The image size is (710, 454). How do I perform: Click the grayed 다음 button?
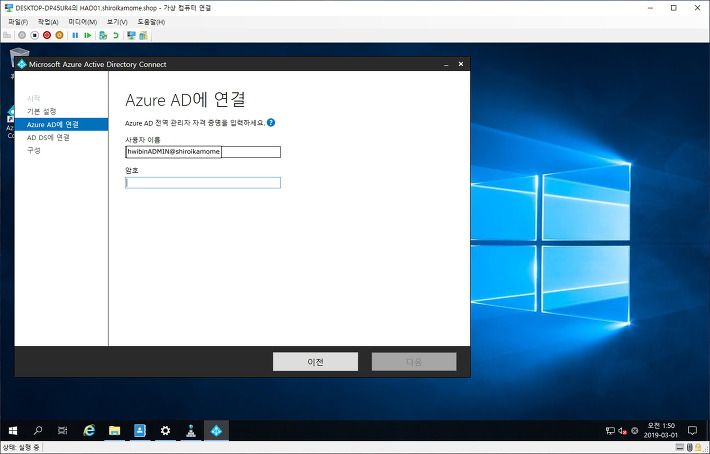click(x=414, y=362)
